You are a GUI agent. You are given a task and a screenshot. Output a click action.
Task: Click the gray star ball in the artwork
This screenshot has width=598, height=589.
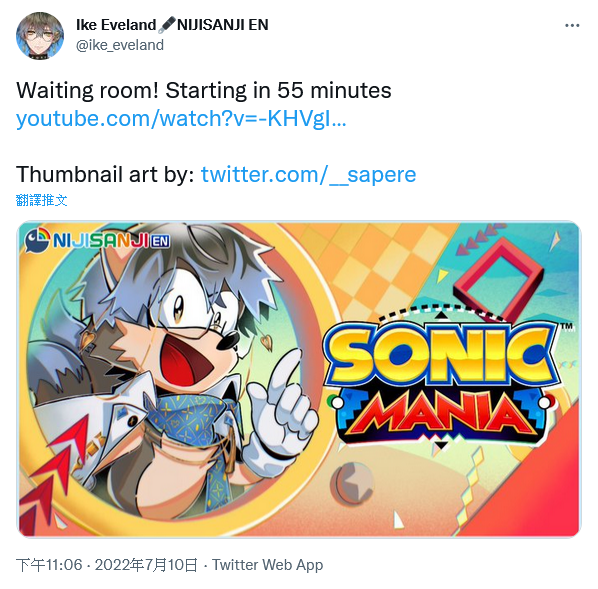click(x=352, y=482)
